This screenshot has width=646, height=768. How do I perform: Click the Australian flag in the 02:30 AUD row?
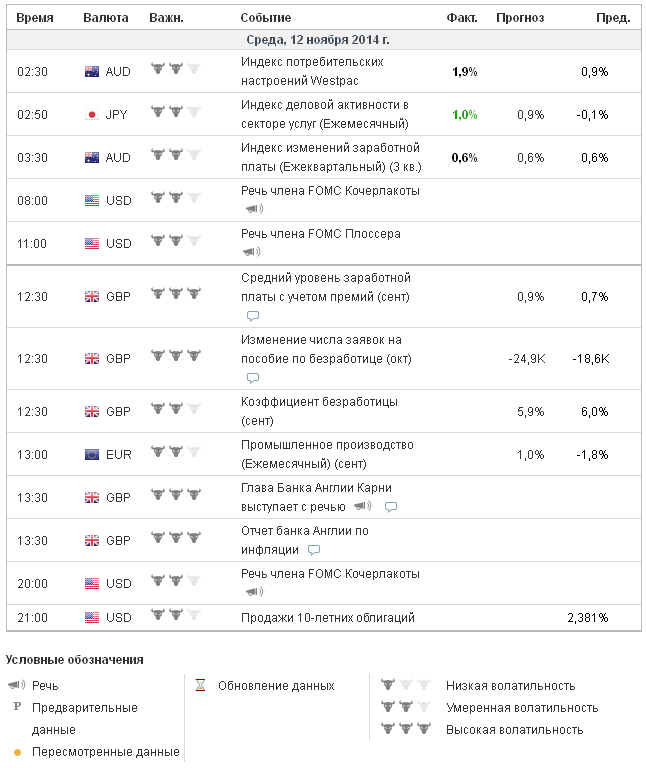[92, 72]
